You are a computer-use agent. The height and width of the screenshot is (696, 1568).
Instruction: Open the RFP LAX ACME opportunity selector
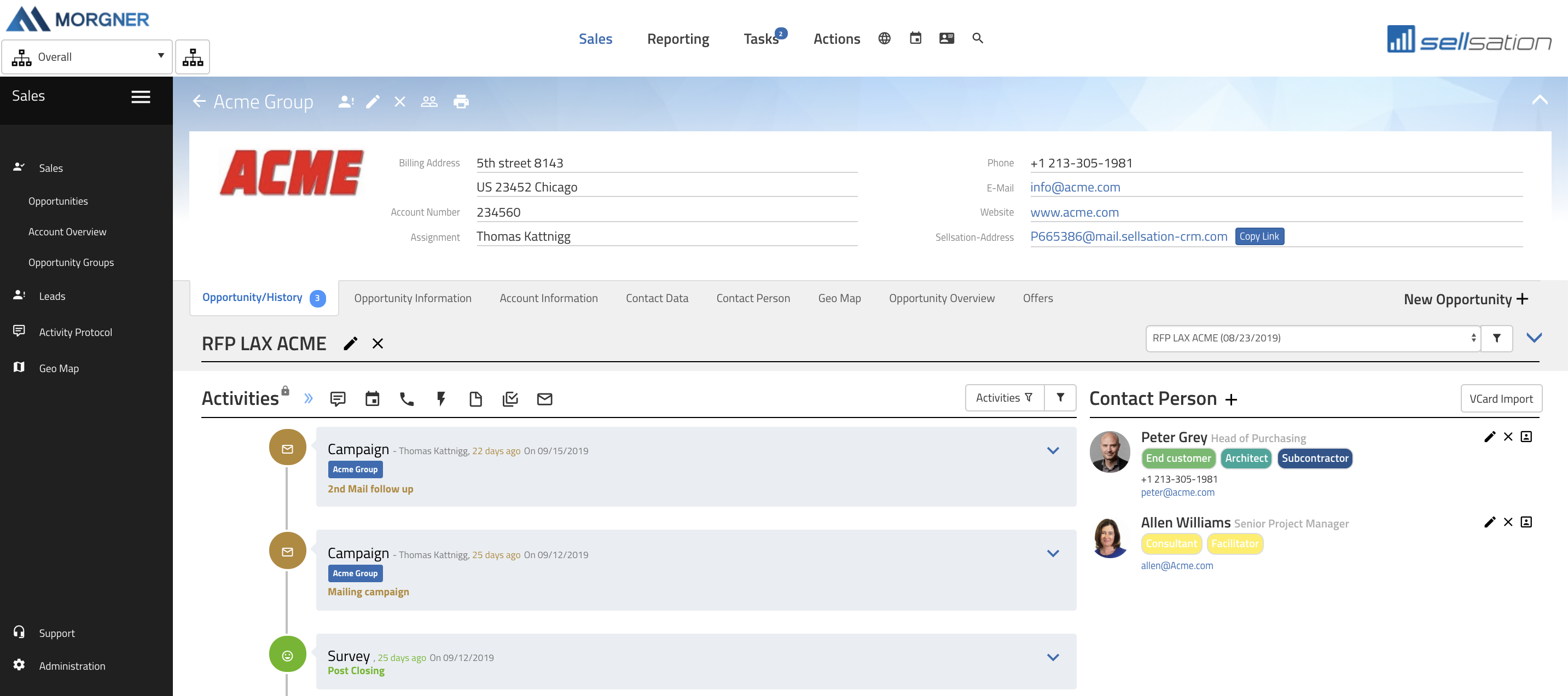[1313, 338]
